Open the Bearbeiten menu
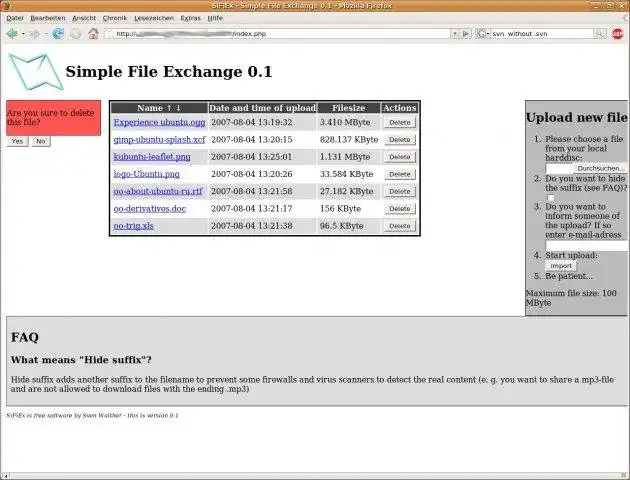This screenshot has height=480, width=630. pyautogui.click(x=48, y=18)
